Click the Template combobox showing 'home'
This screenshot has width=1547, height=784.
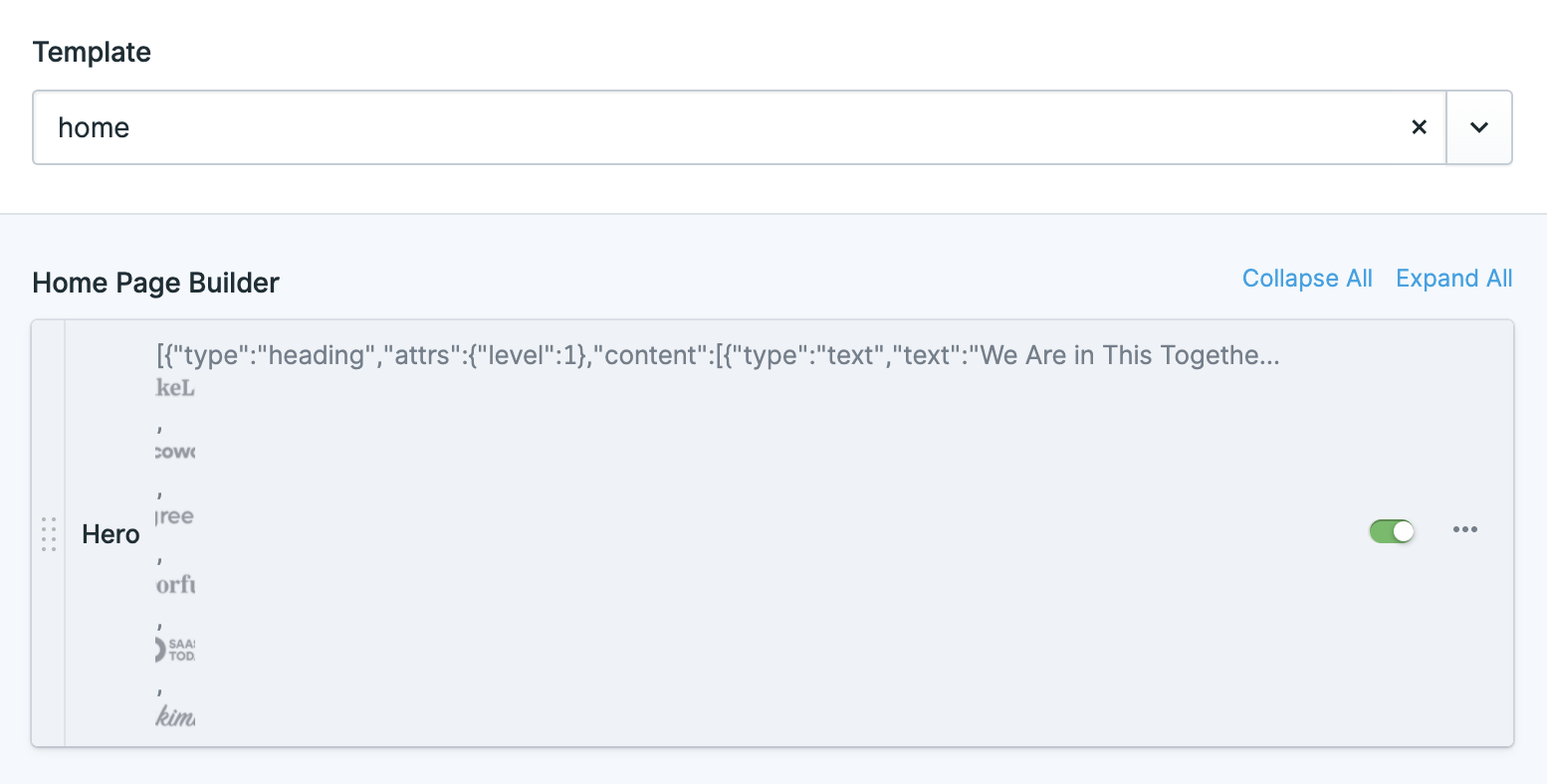[697, 127]
